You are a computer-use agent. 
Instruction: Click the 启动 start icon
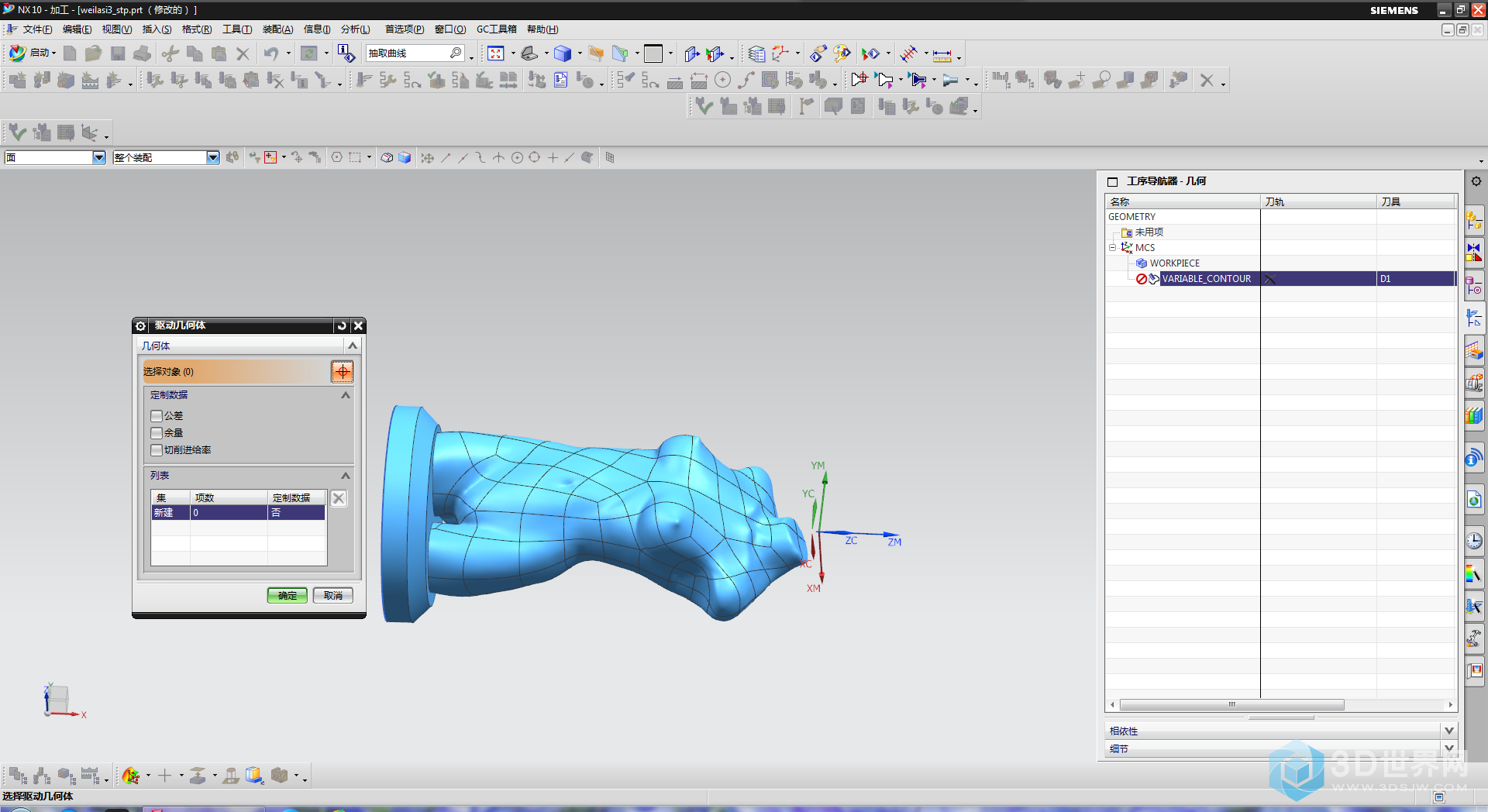17,53
